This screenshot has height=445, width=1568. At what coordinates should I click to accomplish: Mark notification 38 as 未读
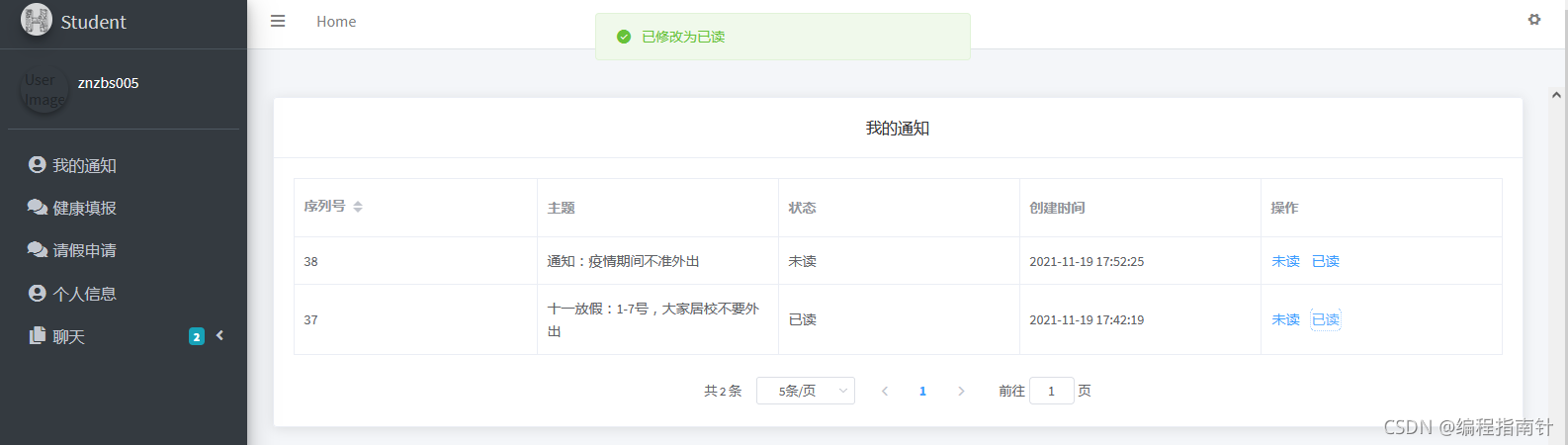click(1285, 261)
